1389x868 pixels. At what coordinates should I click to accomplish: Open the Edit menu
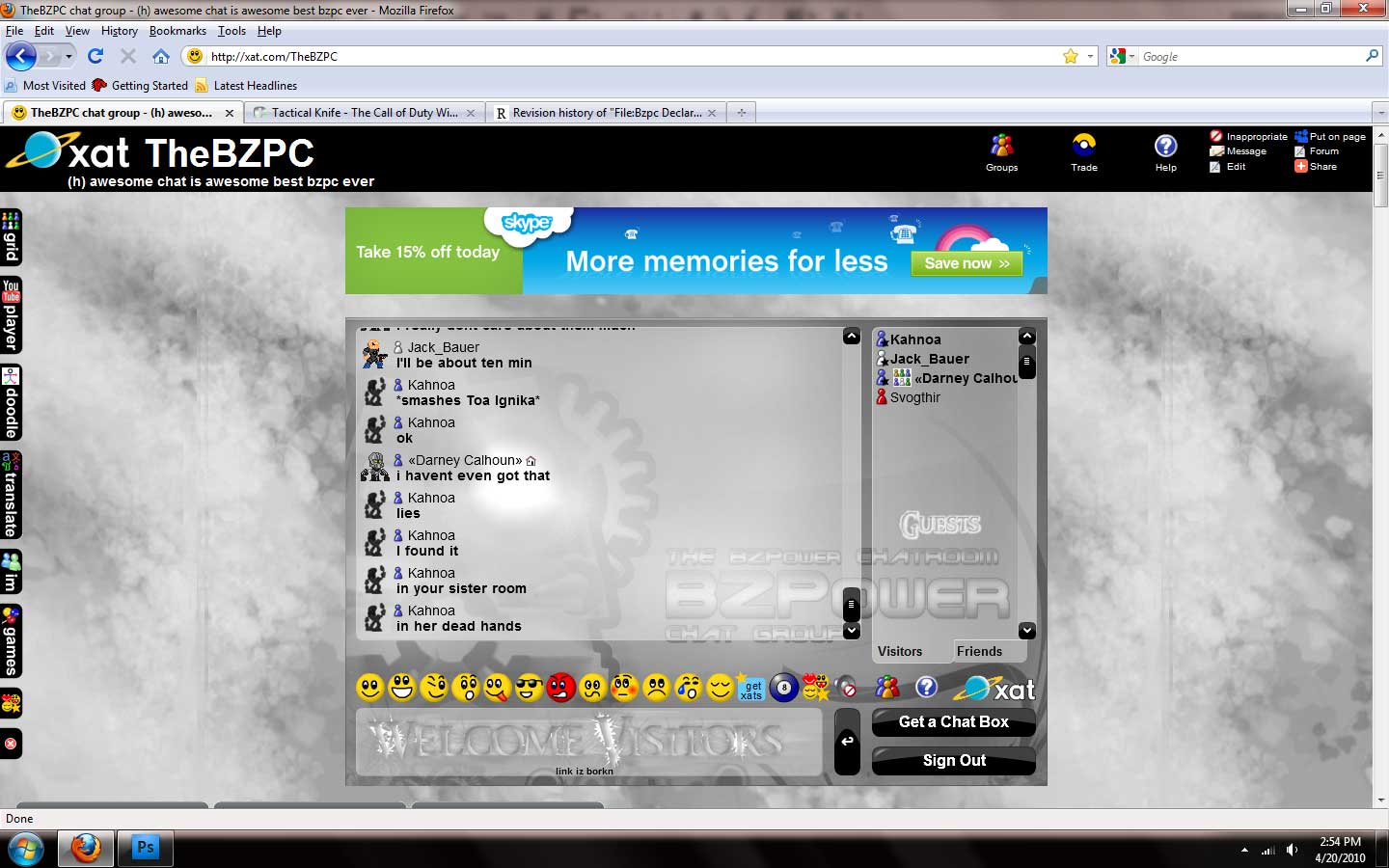44,31
